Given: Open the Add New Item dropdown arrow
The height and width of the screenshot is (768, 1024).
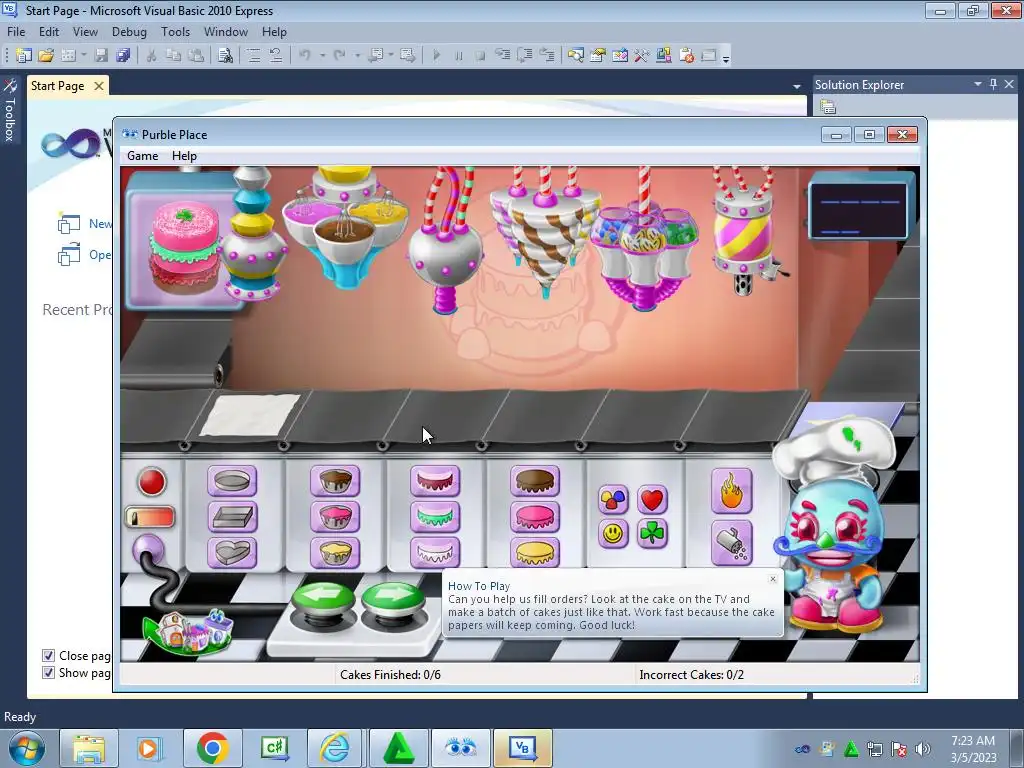Looking at the screenshot, I should click(84, 56).
